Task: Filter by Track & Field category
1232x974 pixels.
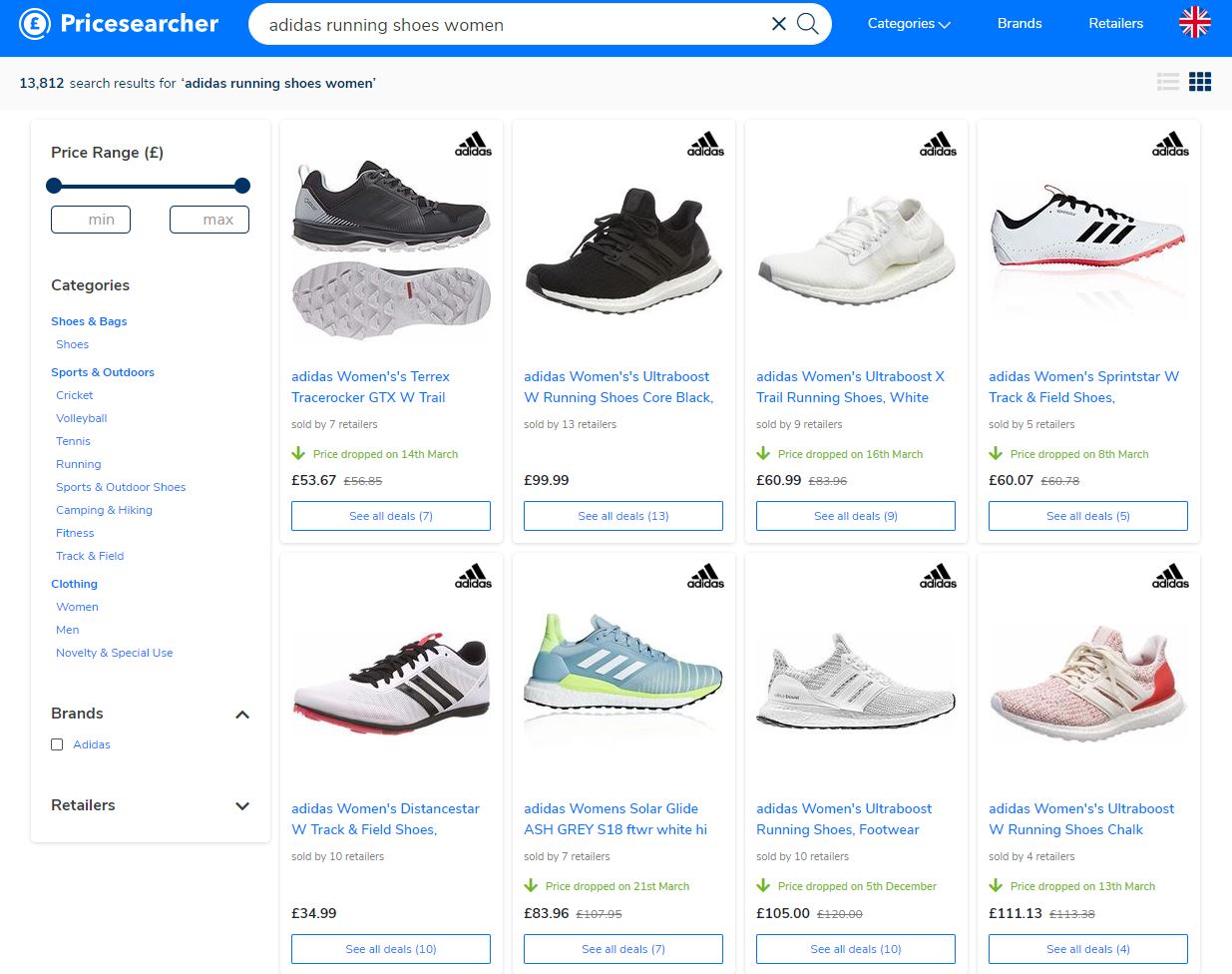Action: [90, 556]
